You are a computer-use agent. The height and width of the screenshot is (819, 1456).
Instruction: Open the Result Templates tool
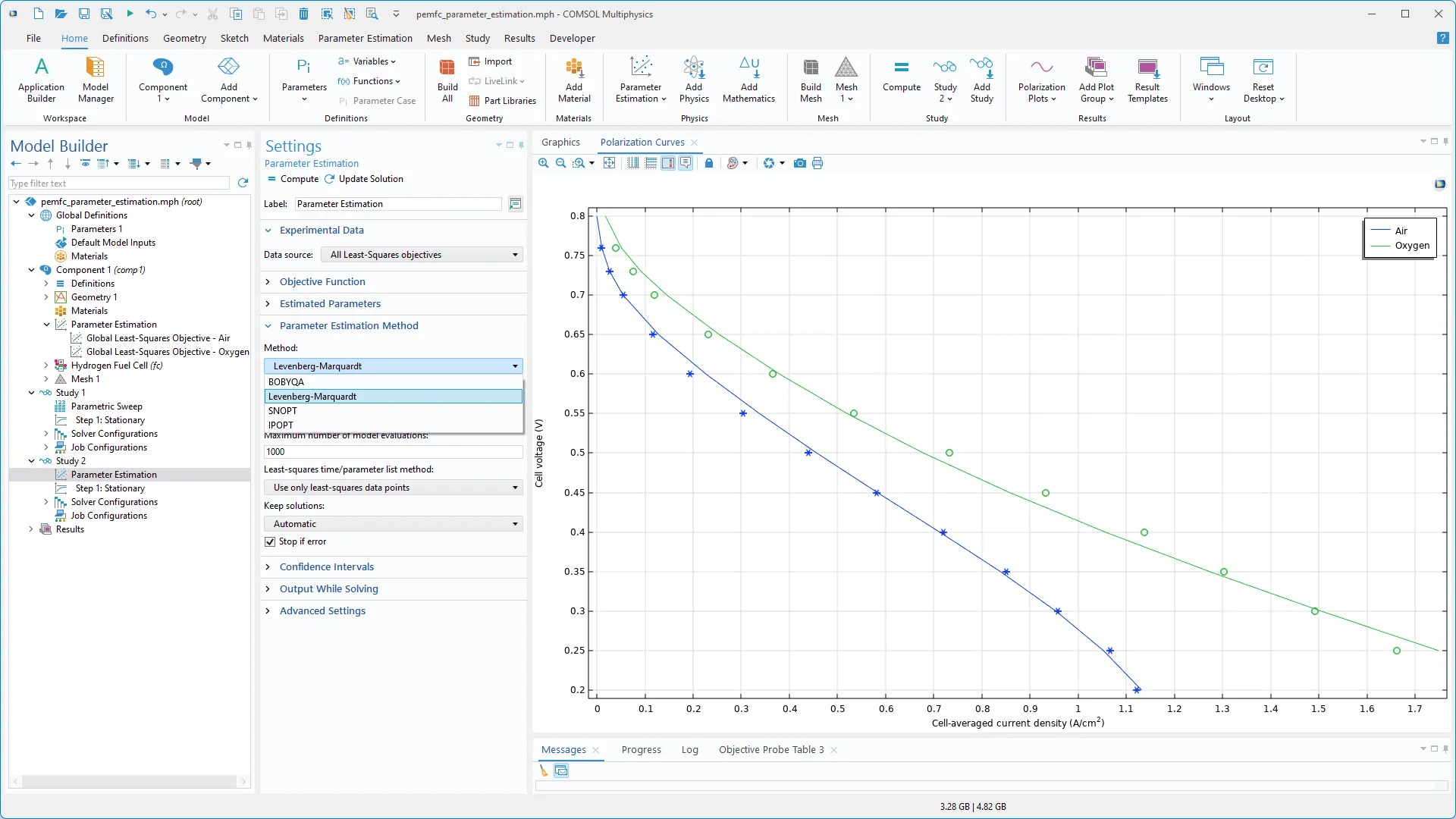point(1147,80)
